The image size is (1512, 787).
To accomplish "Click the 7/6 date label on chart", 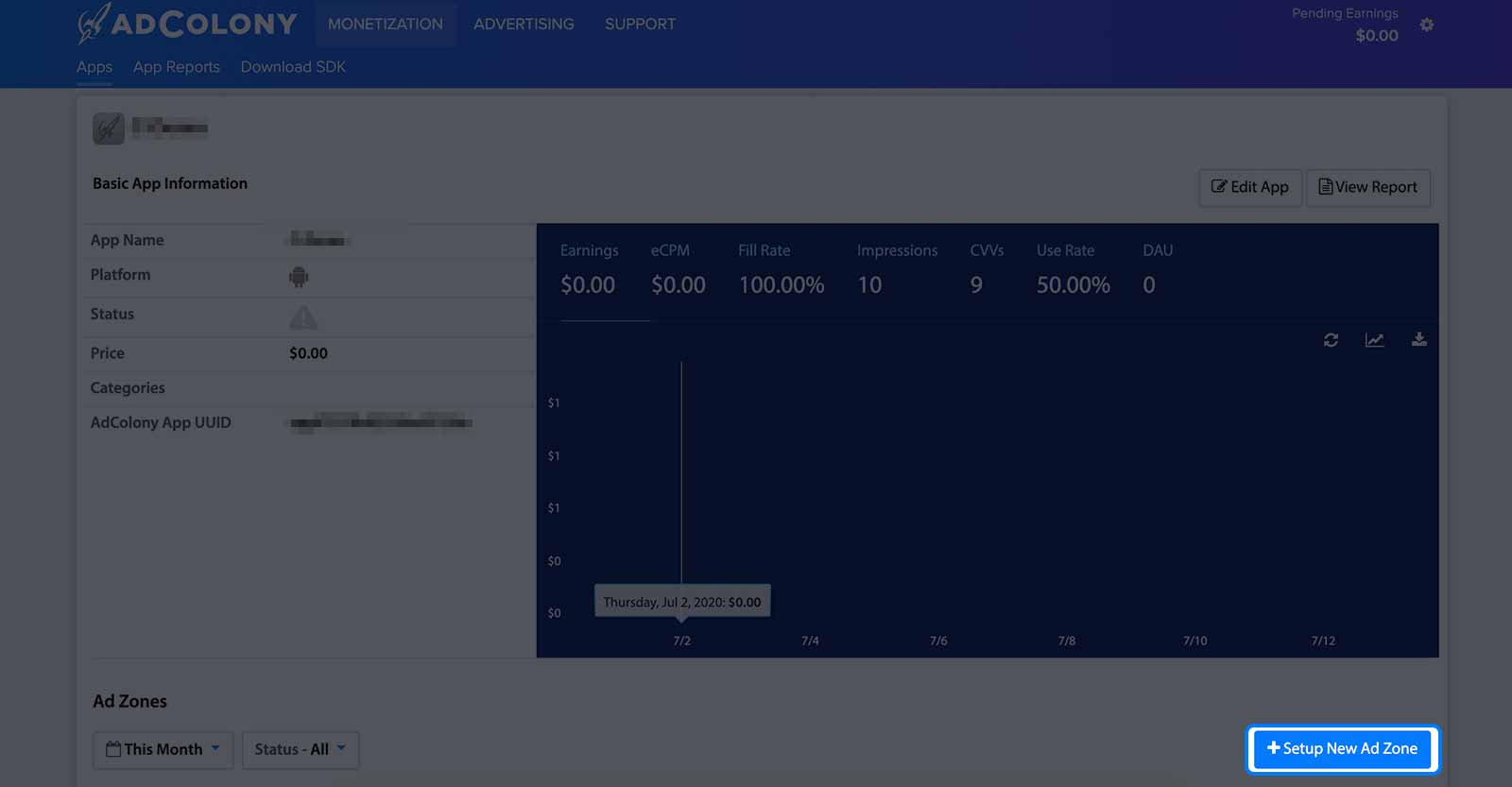I will [x=938, y=641].
